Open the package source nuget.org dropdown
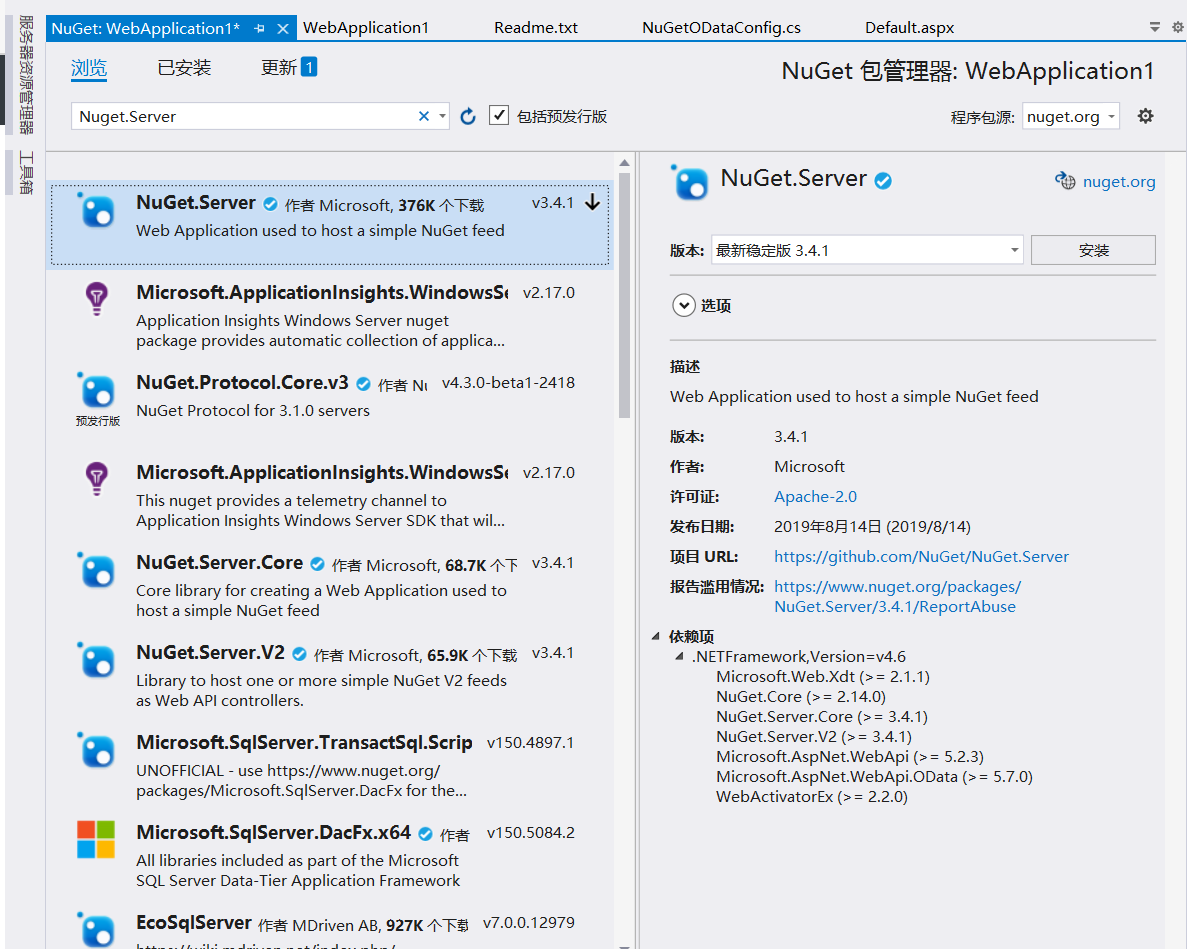Screen dimensions: 1187x949 (1111, 117)
